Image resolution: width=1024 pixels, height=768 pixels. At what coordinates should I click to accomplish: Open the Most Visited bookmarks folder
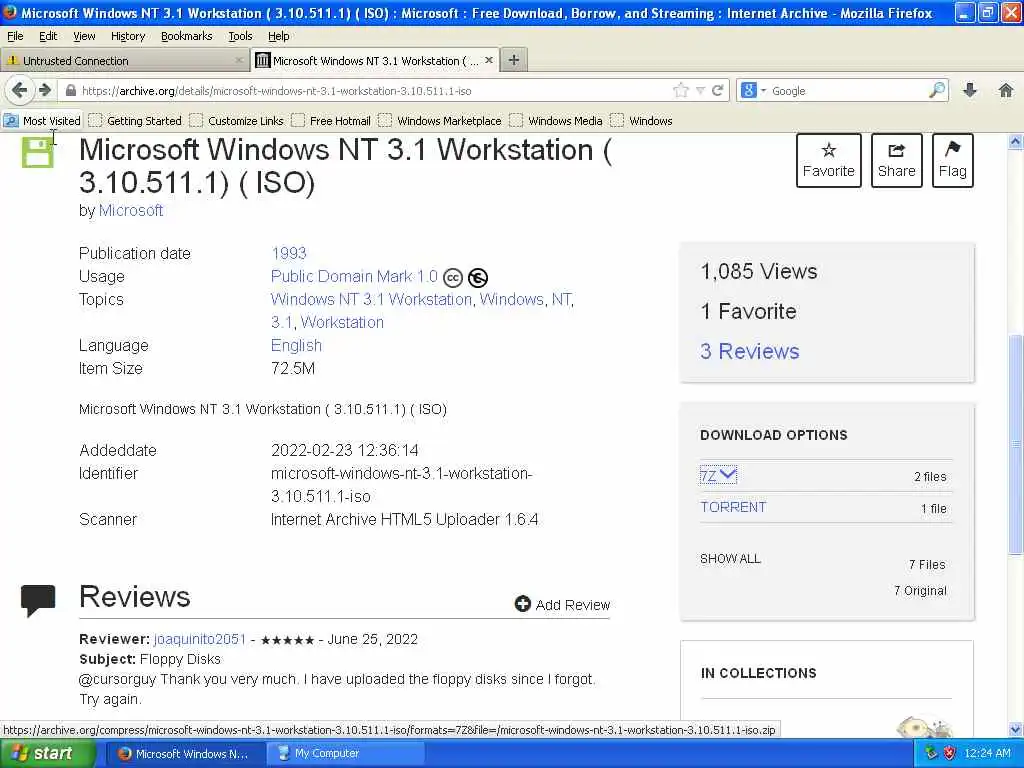42,121
